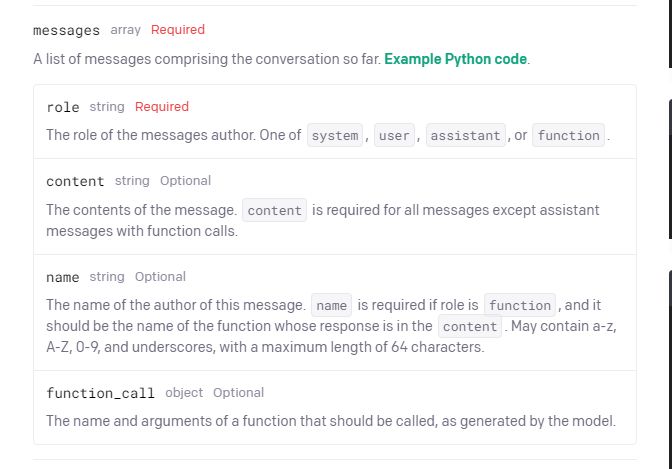This screenshot has height=469, width=672.
Task: Click the name parameter heading
Action: point(63,277)
